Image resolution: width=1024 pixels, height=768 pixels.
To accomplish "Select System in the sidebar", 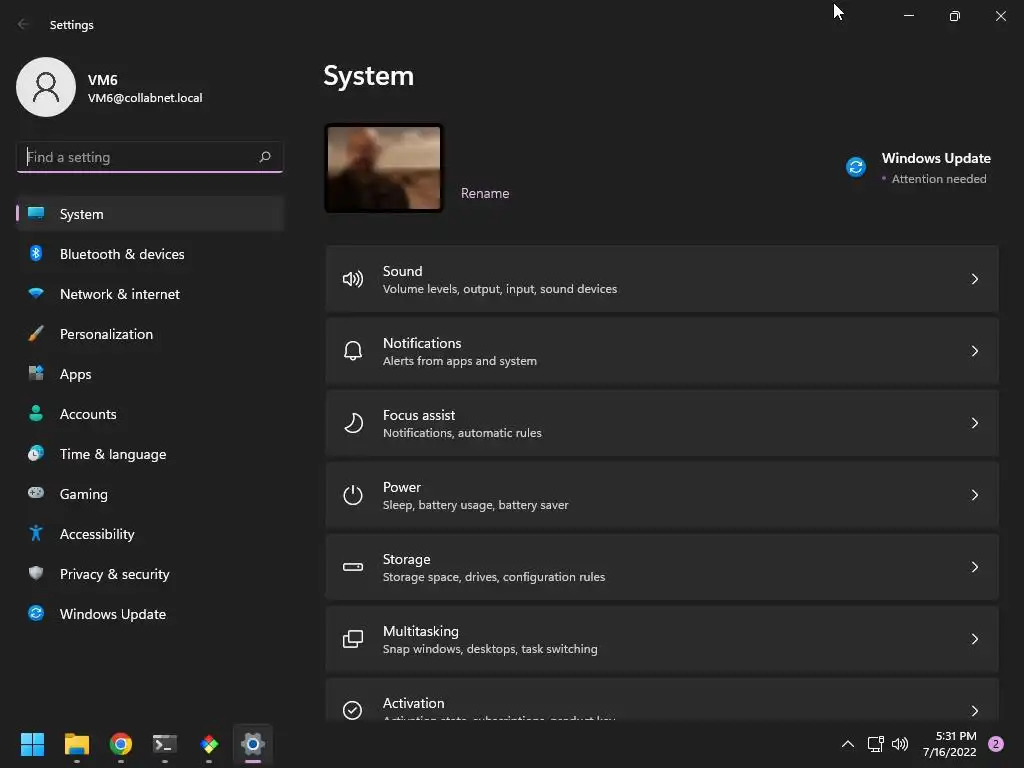I will pyautogui.click(x=150, y=214).
